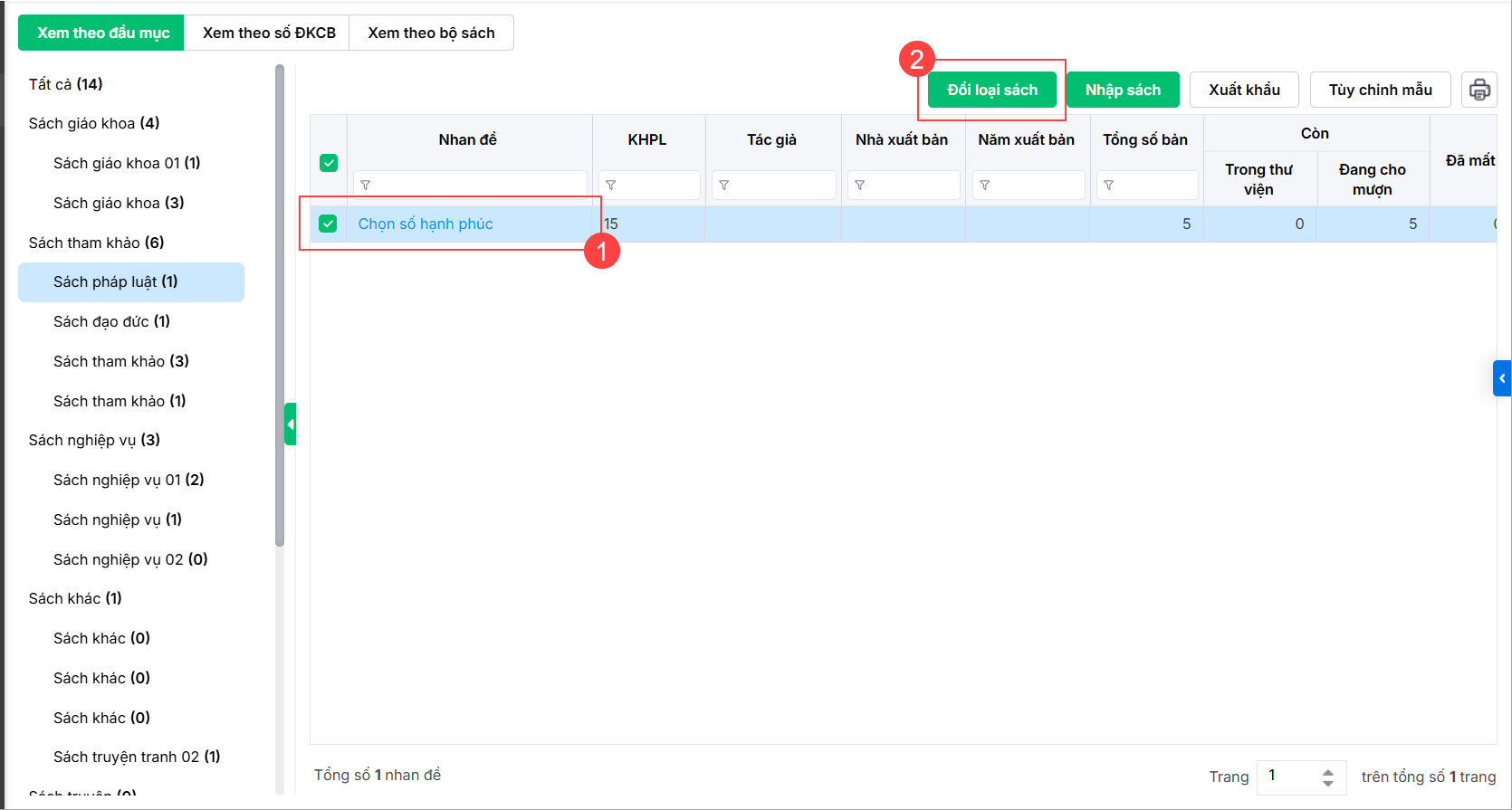This screenshot has height=810, width=1512.
Task: Click the Xuất khẩu button
Action: [1244, 90]
